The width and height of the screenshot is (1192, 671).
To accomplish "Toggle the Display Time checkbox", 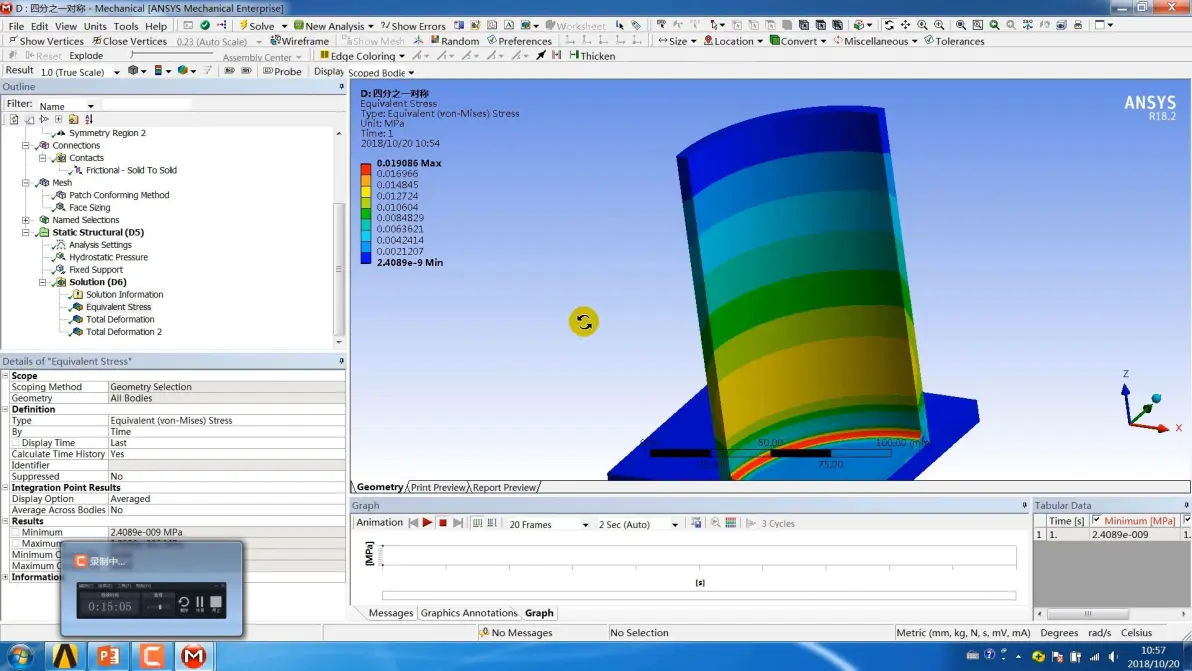I will [x=16, y=443].
